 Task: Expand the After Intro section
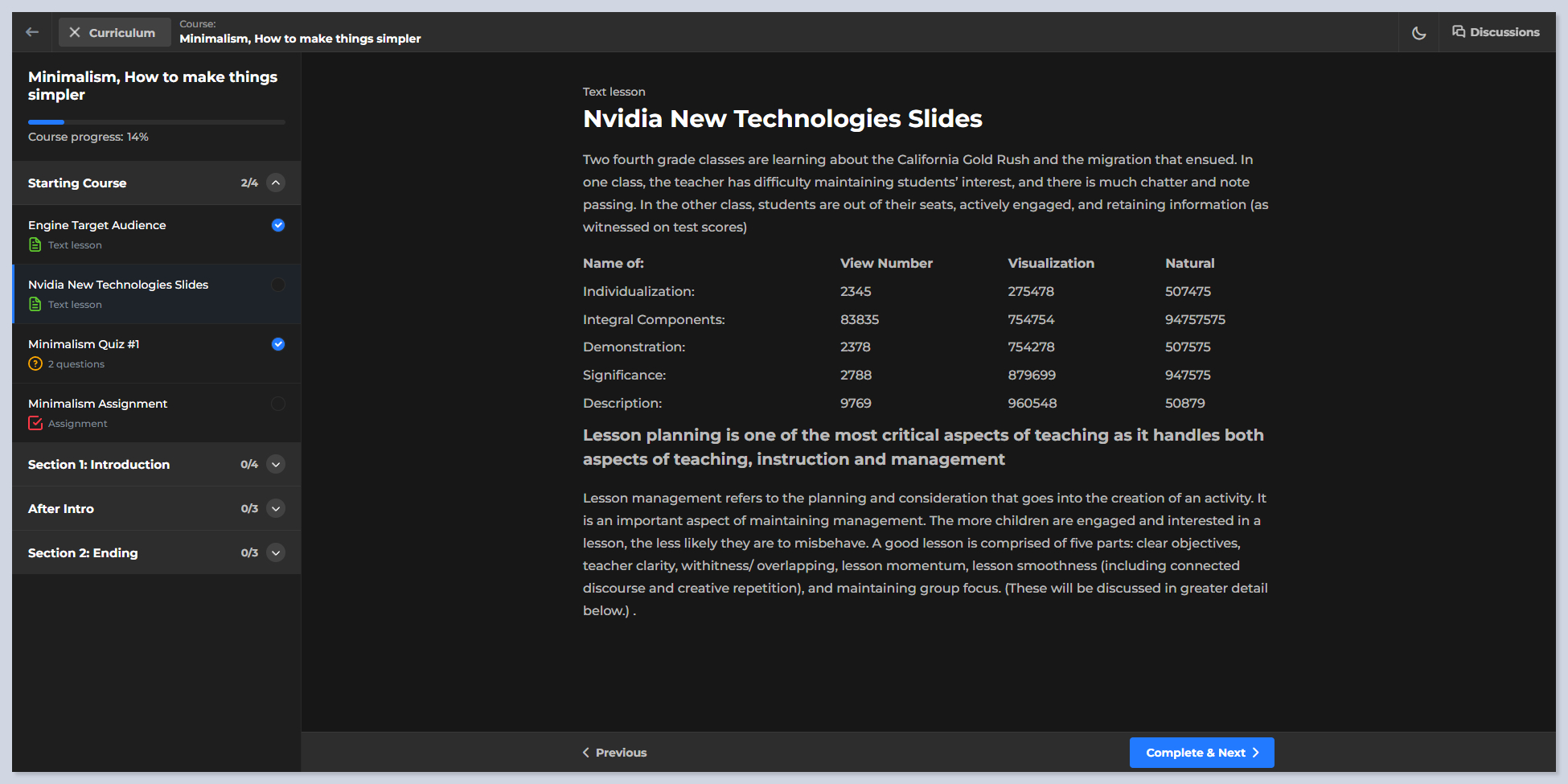pos(276,509)
